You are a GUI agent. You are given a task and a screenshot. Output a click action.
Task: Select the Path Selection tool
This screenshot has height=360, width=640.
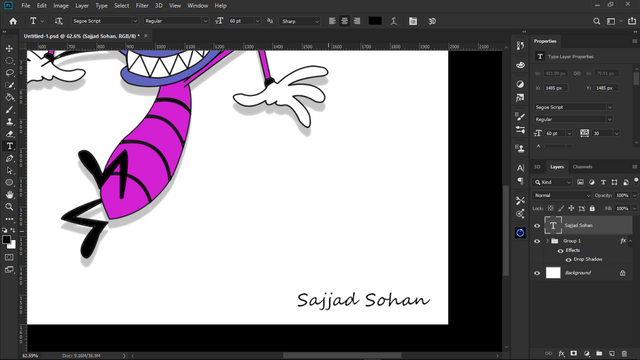9,171
